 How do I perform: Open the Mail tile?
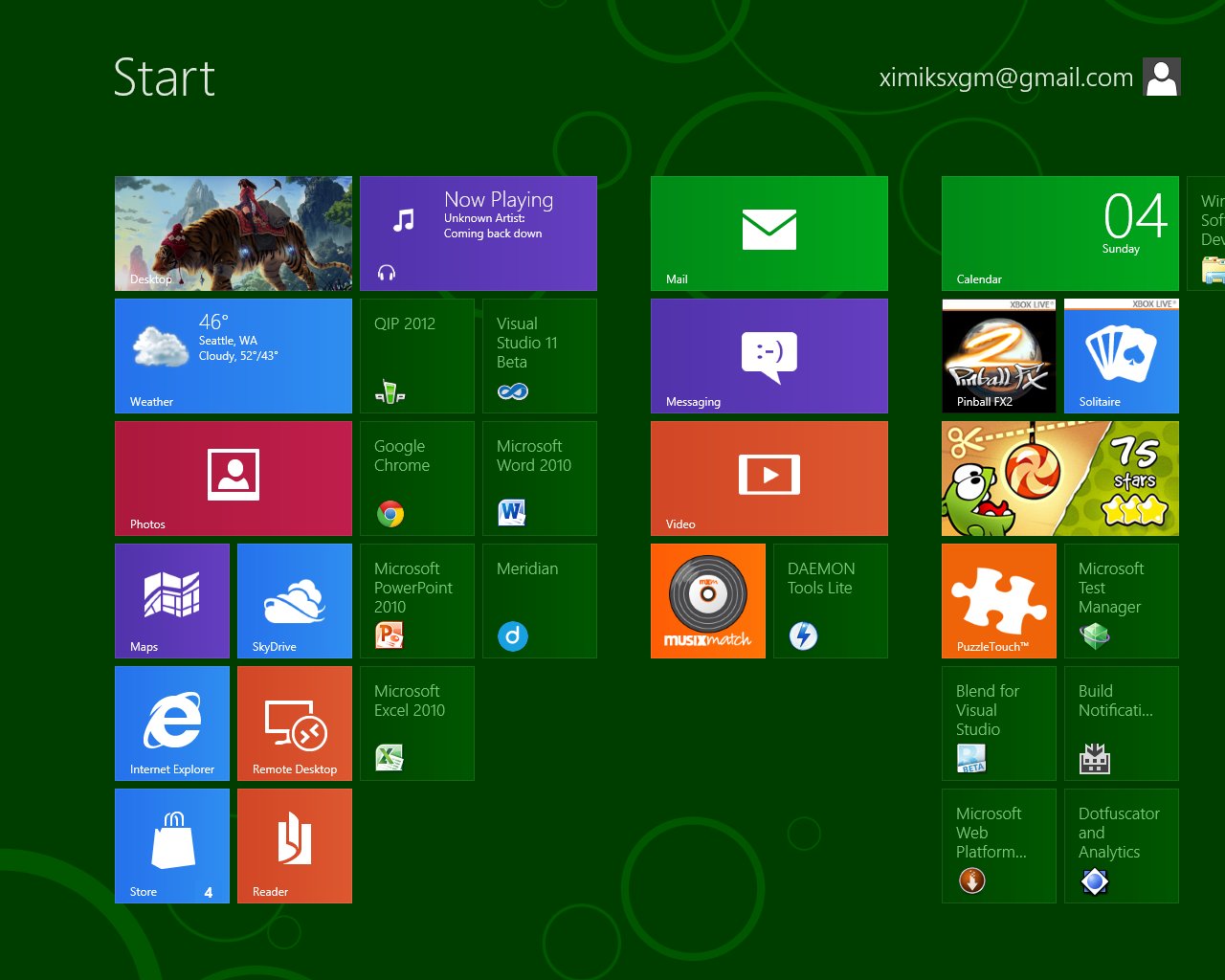click(769, 234)
